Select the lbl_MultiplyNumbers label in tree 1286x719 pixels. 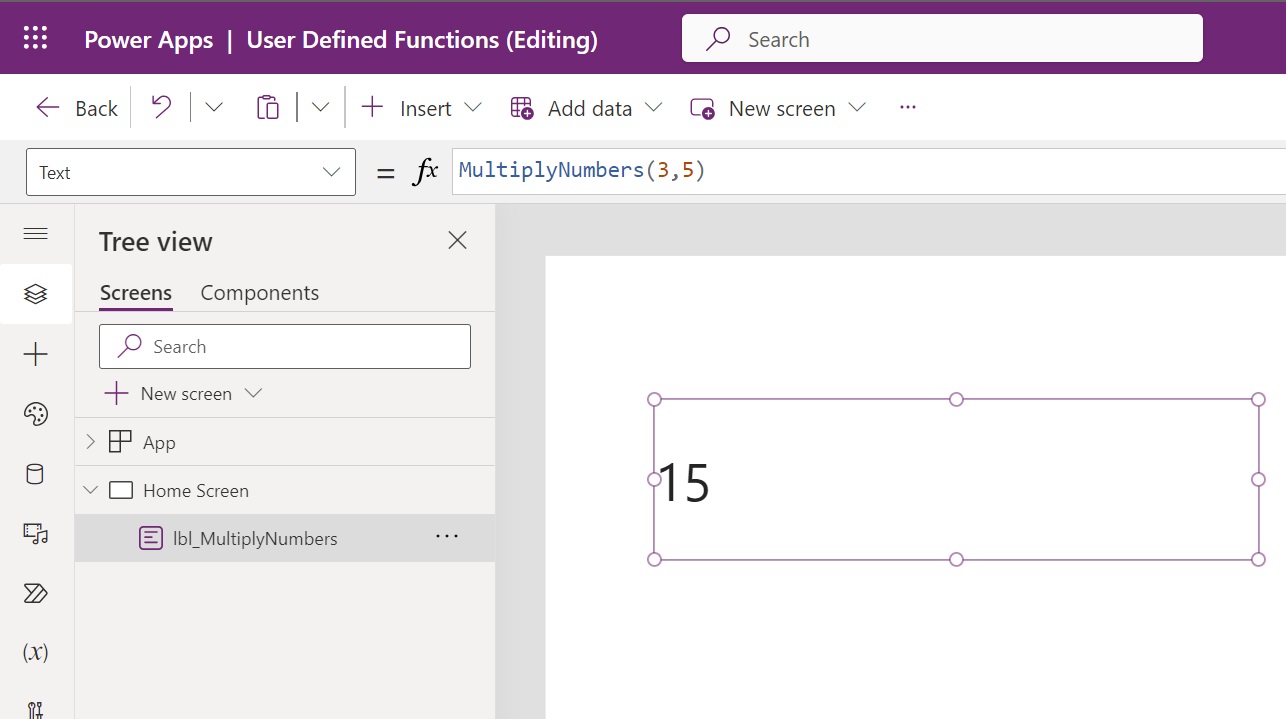click(x=253, y=538)
